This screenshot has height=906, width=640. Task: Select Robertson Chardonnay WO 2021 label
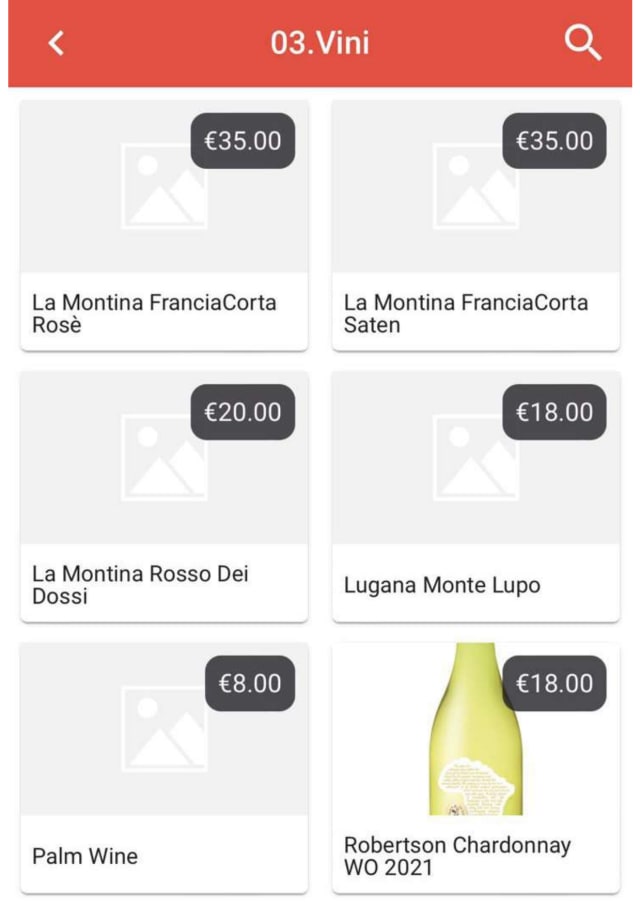(457, 856)
